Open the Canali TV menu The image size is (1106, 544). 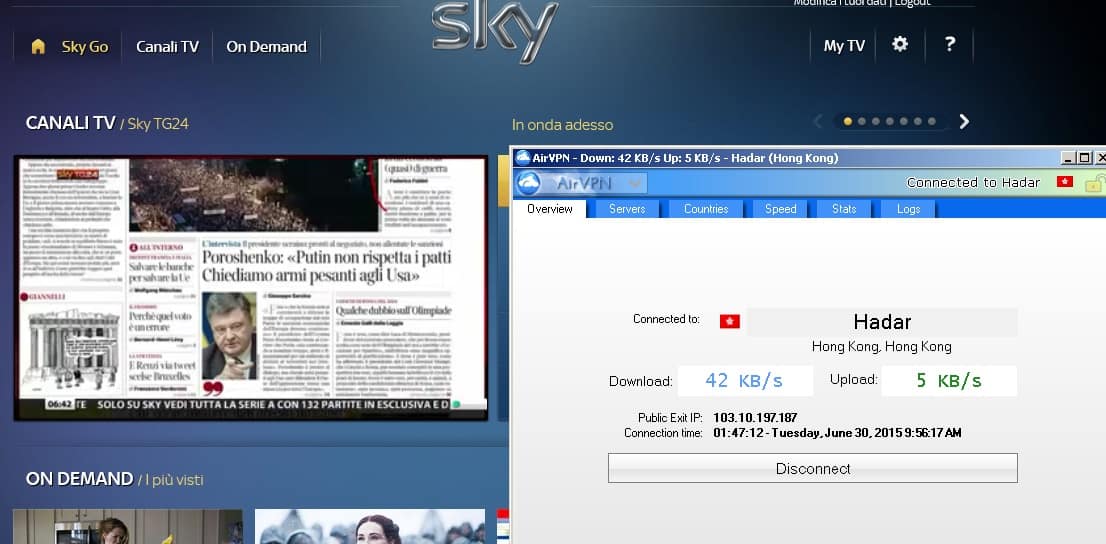coord(167,47)
